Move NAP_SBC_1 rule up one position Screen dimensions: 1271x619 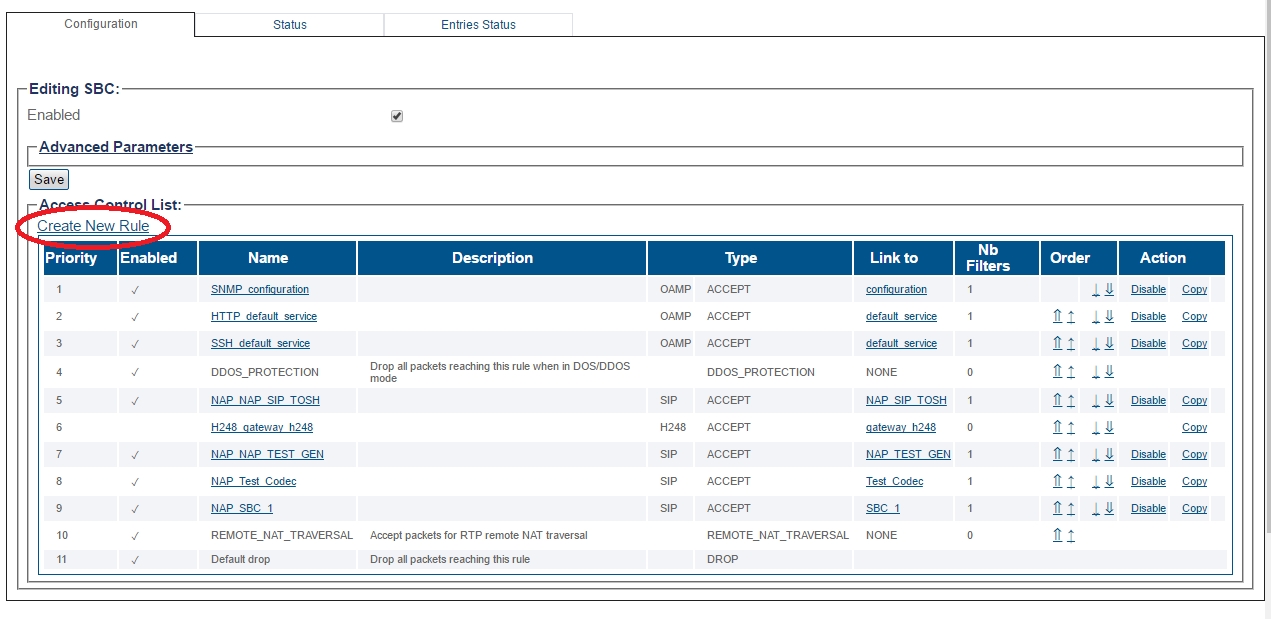(1071, 509)
